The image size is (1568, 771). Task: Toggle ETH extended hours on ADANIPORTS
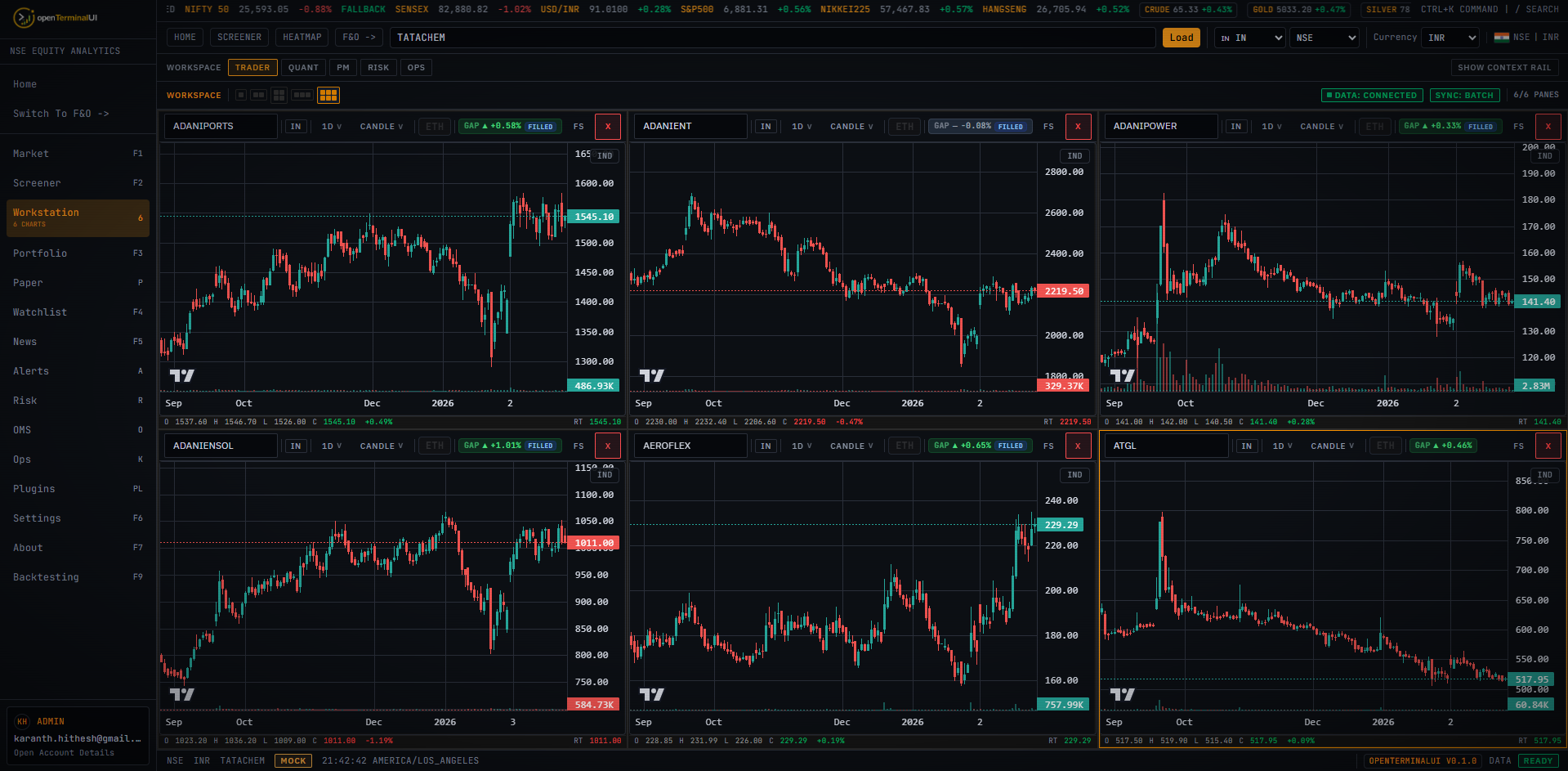[x=435, y=127]
